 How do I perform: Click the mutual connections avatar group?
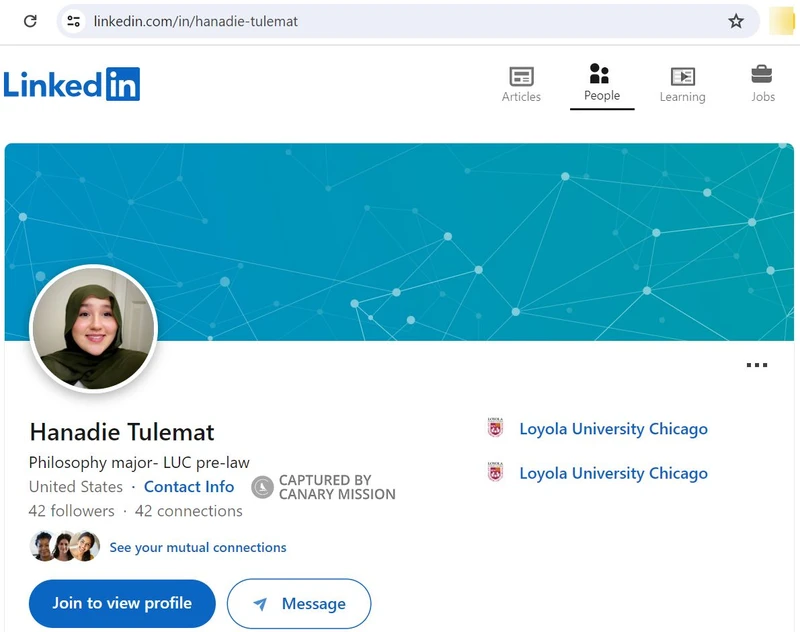tap(64, 546)
